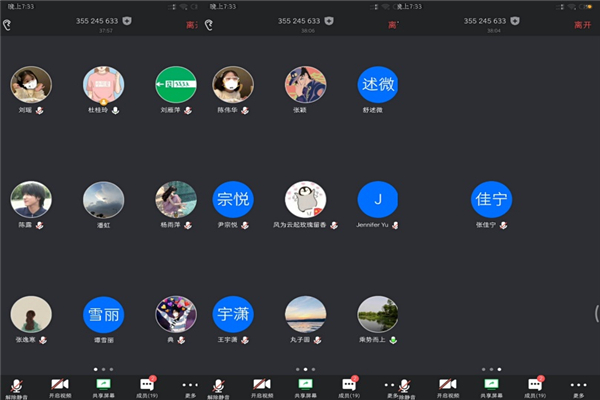Tap 丸子圆's sunset avatar
The width and height of the screenshot is (600, 400).
305,315
